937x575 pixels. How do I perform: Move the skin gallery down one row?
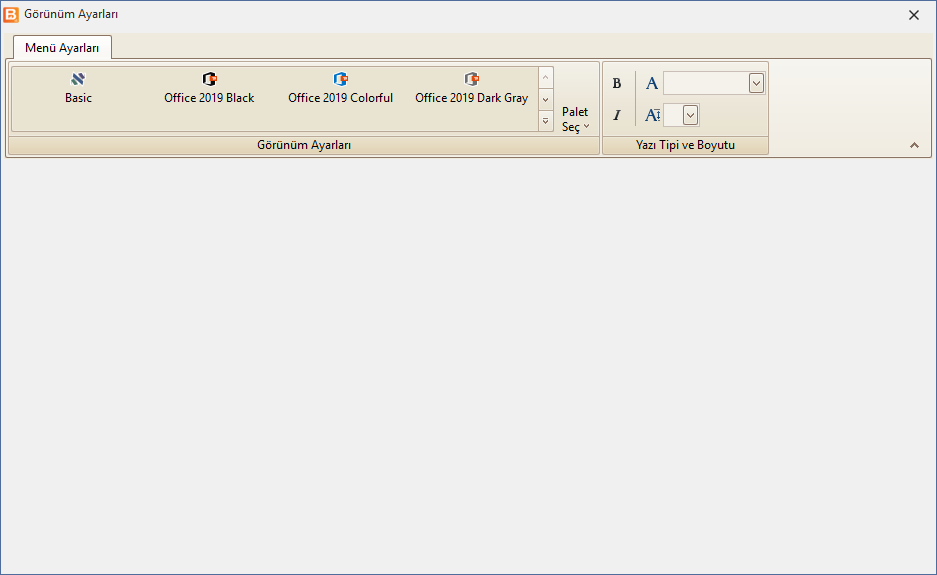[545, 99]
